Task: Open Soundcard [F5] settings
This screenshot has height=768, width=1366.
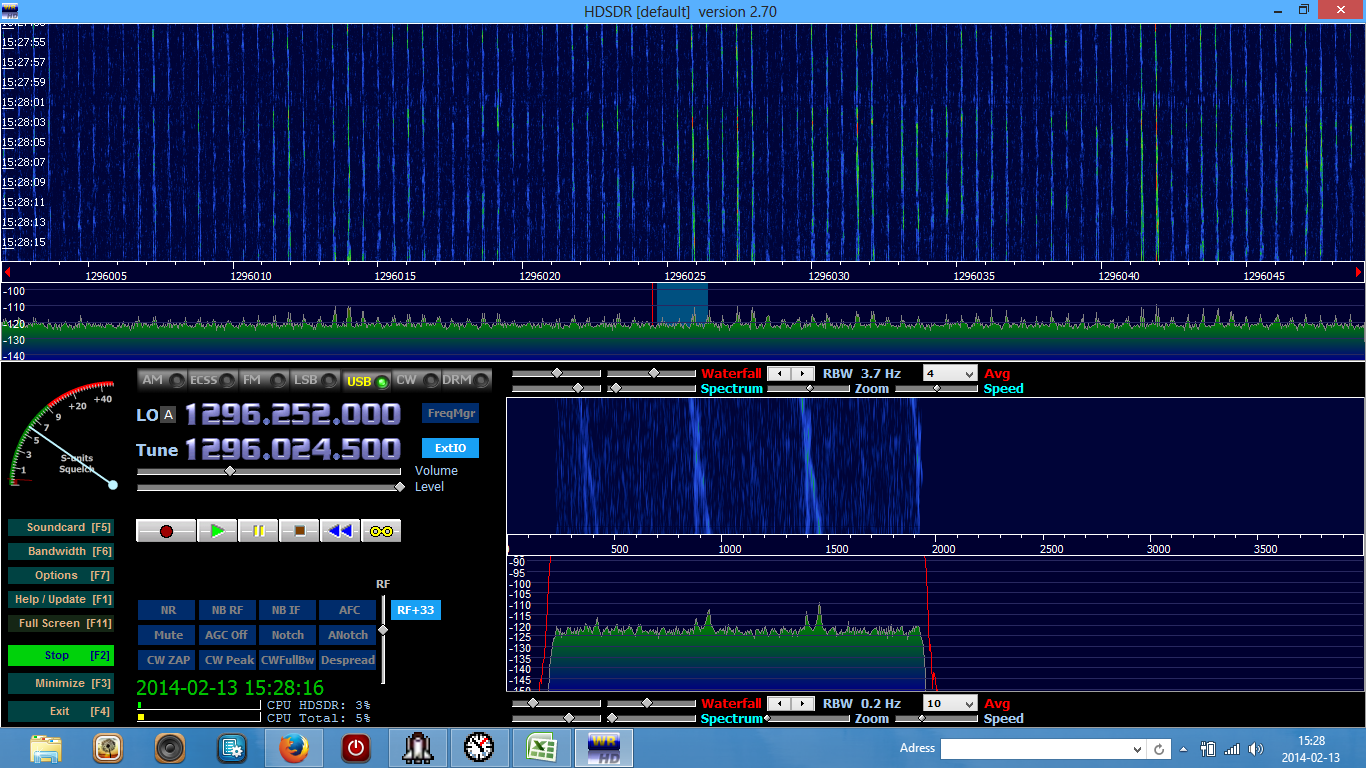Action: (60, 527)
